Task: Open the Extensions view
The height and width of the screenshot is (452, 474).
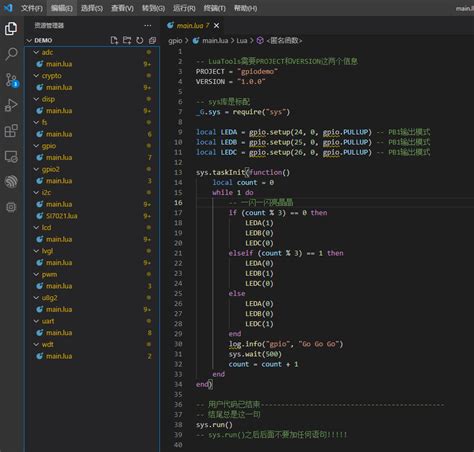Action: coord(11,131)
